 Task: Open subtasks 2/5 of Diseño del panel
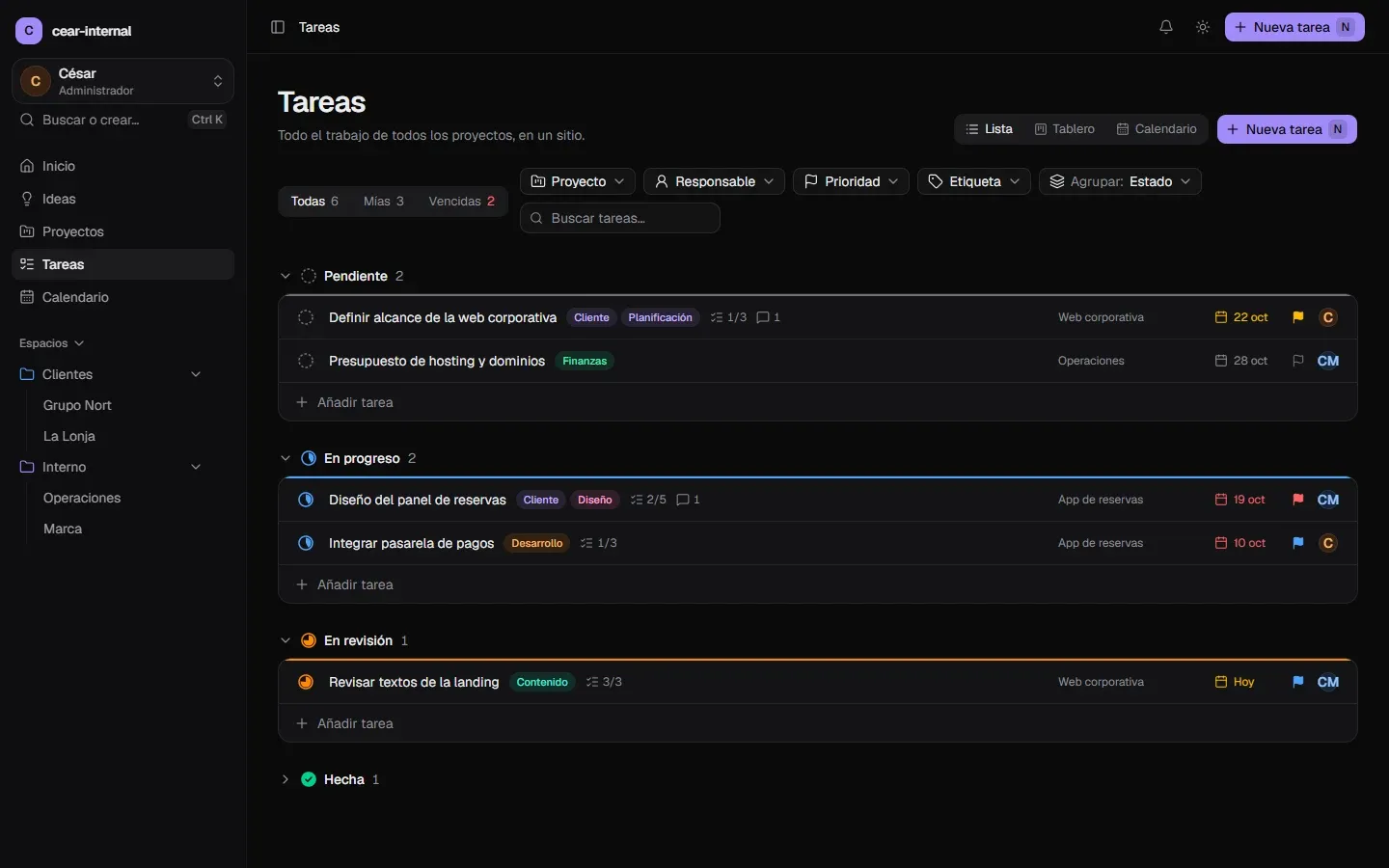648,500
